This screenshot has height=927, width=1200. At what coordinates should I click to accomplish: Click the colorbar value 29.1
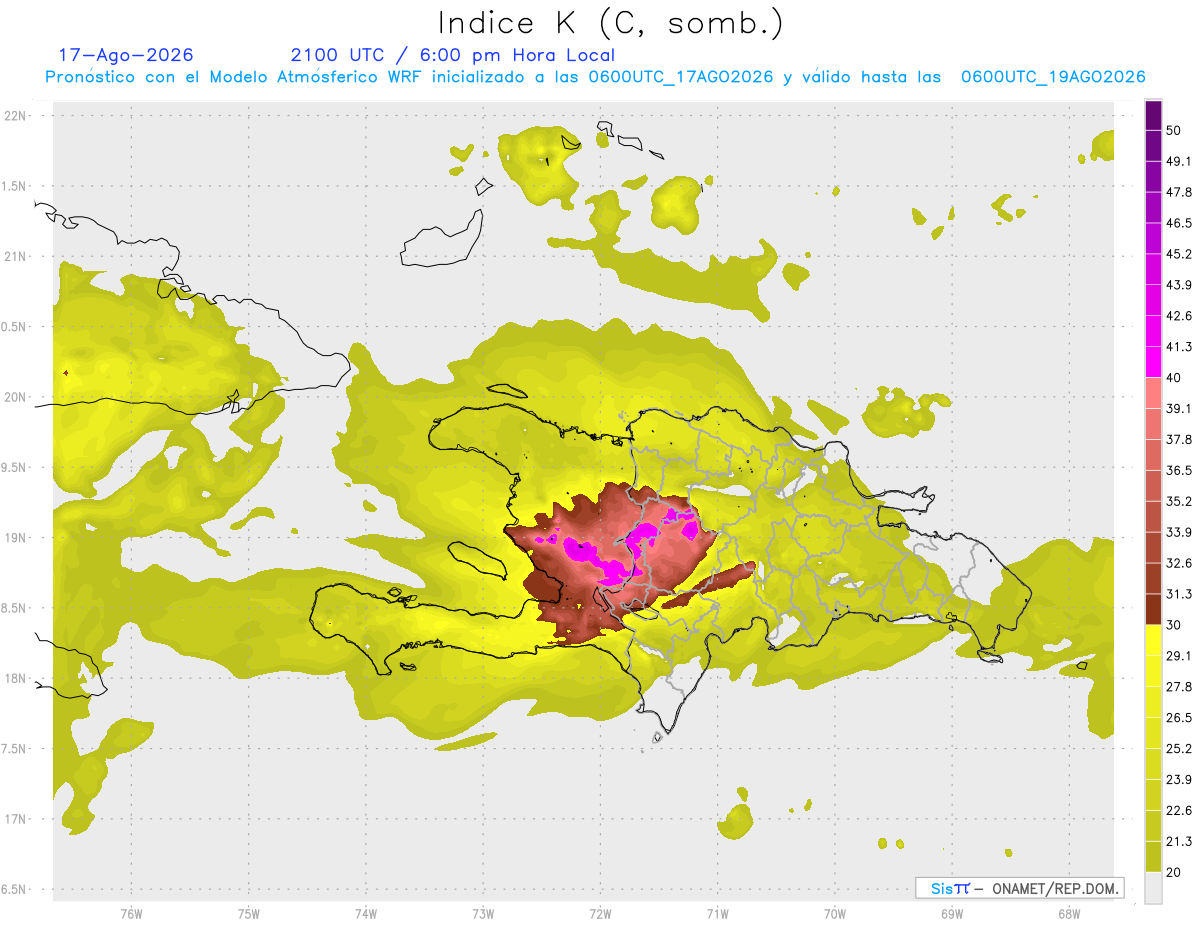1179,656
